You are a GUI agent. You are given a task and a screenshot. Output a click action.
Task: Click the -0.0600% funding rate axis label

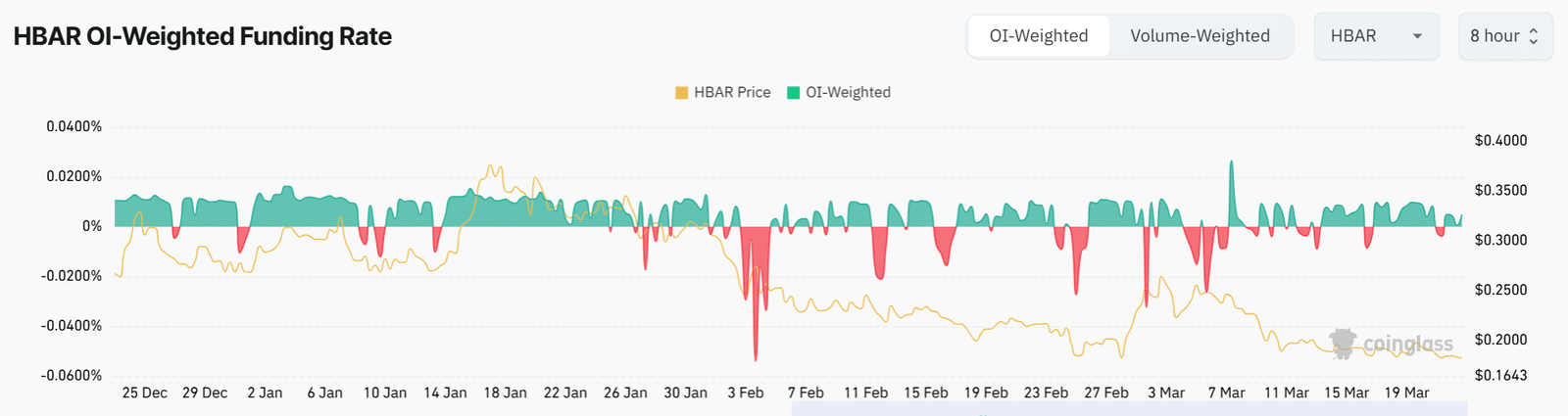[x=72, y=376]
